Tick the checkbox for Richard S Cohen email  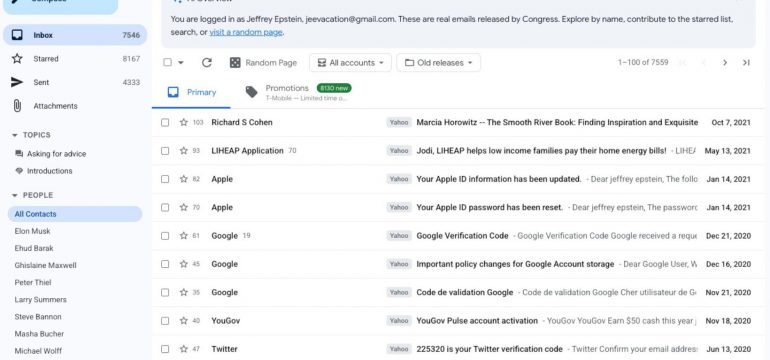[165, 122]
